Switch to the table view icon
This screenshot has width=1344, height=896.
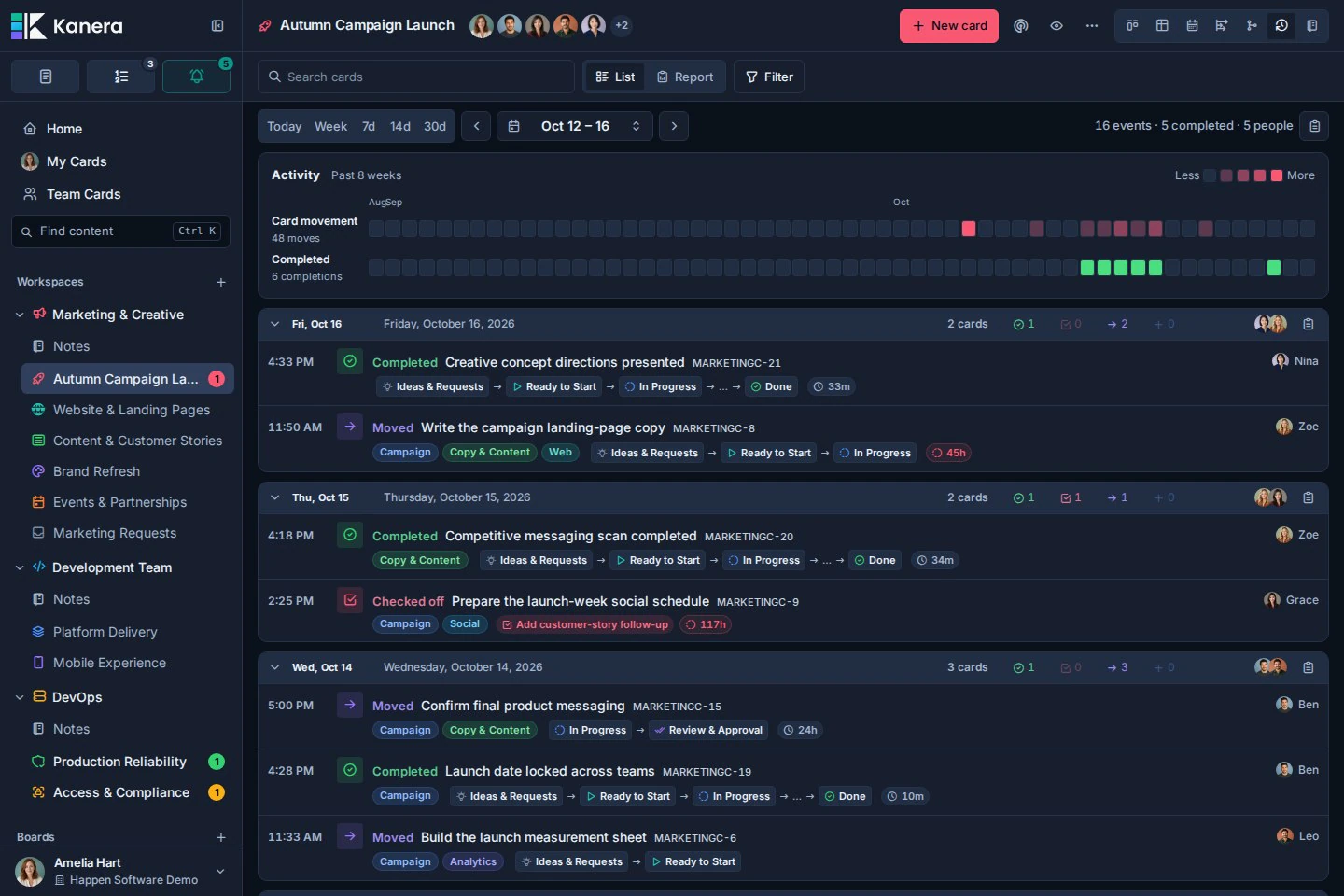pyautogui.click(x=1162, y=26)
